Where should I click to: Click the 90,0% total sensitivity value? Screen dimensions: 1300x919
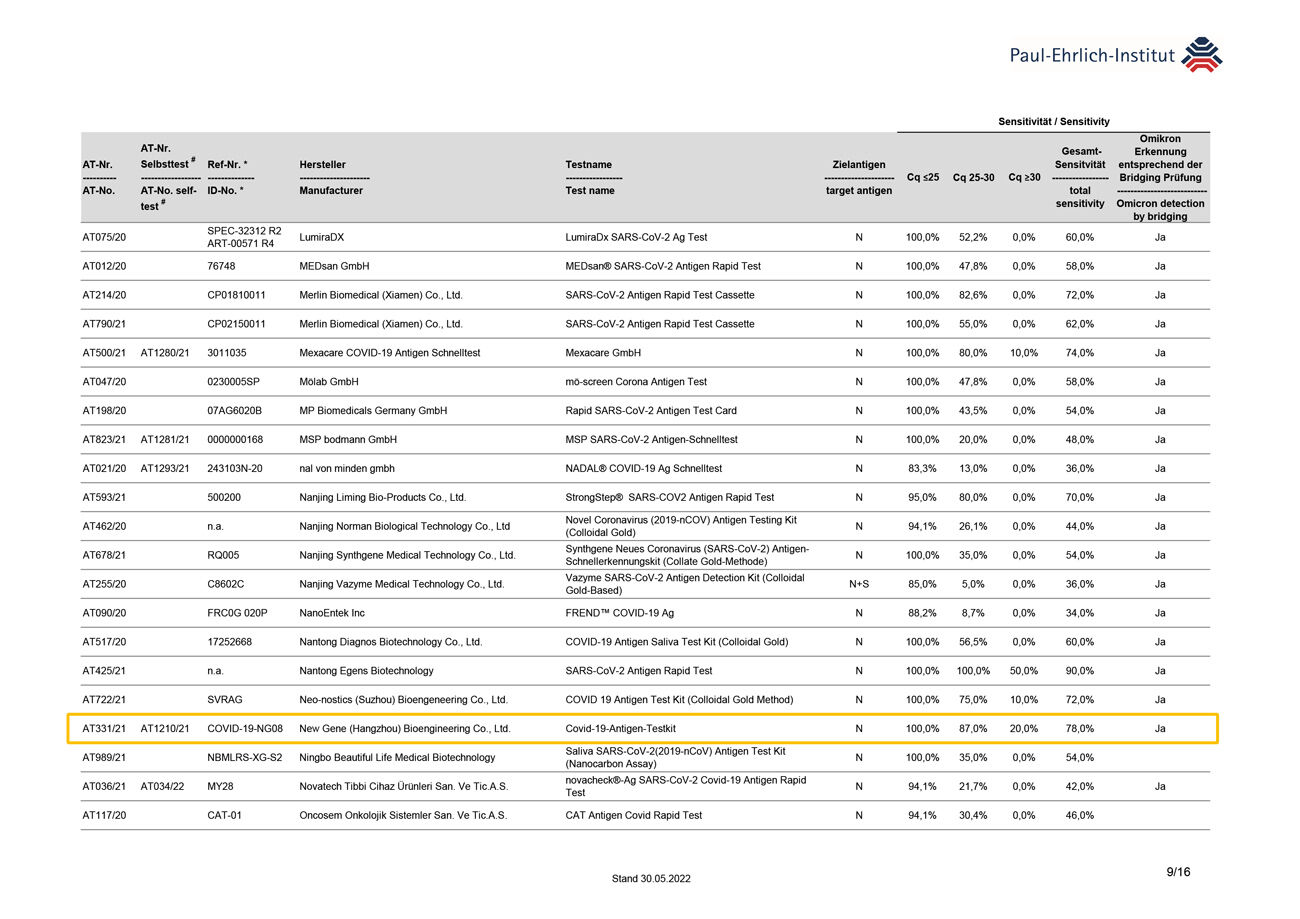[1079, 671]
